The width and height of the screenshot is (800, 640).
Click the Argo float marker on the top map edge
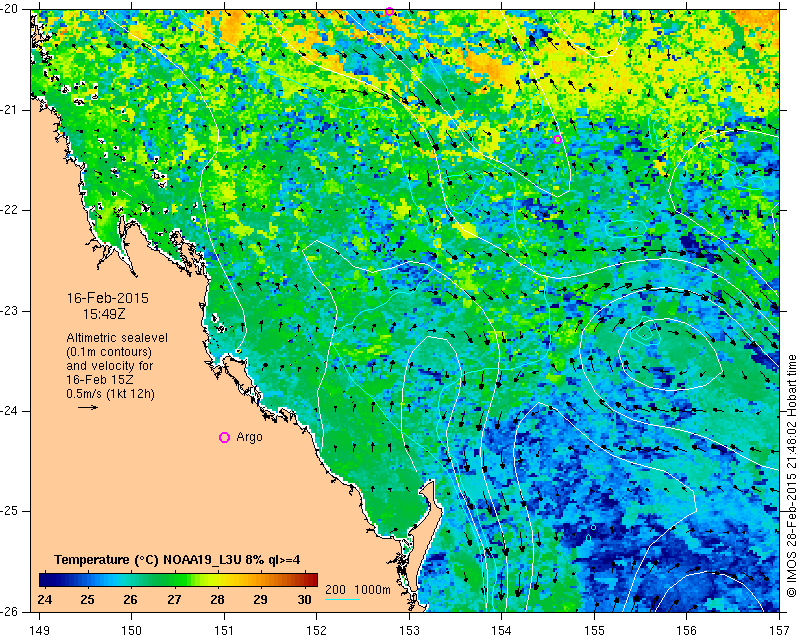pyautogui.click(x=389, y=11)
